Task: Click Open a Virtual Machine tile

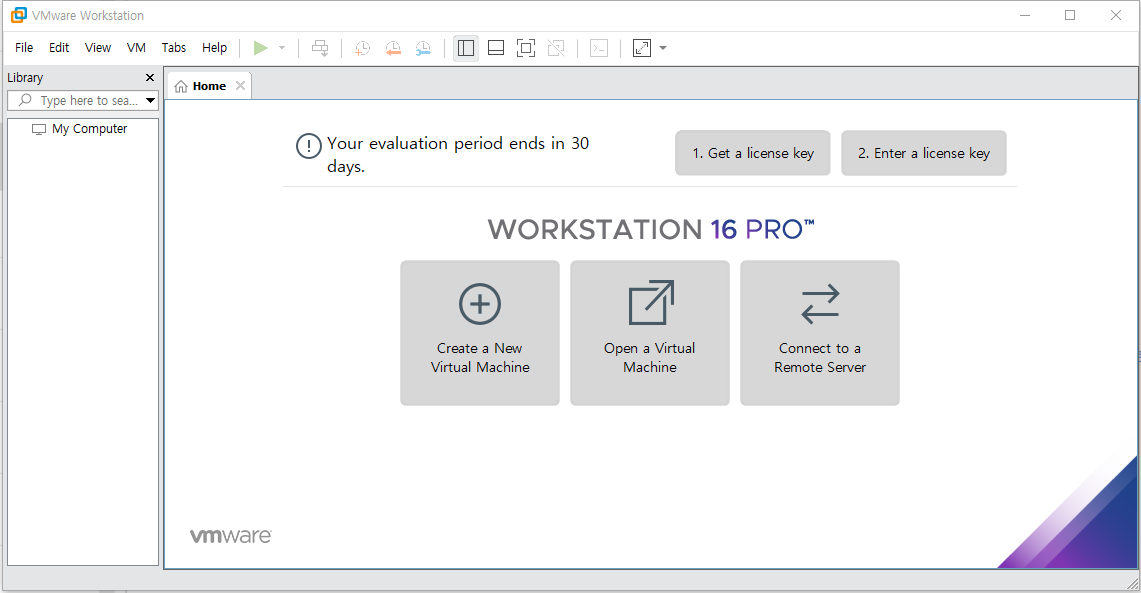Action: [x=650, y=333]
